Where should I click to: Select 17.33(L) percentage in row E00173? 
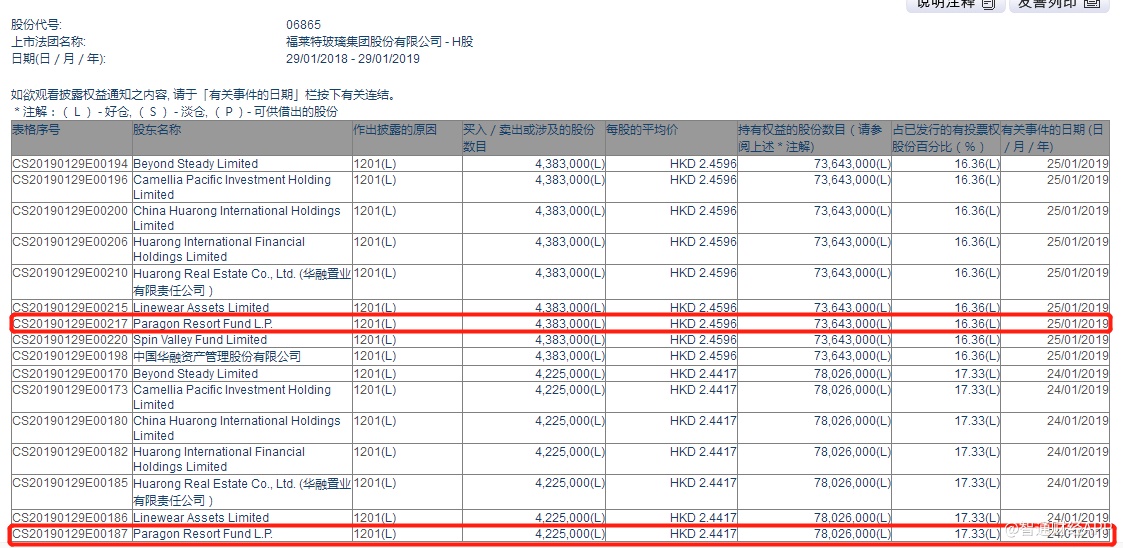pos(977,390)
